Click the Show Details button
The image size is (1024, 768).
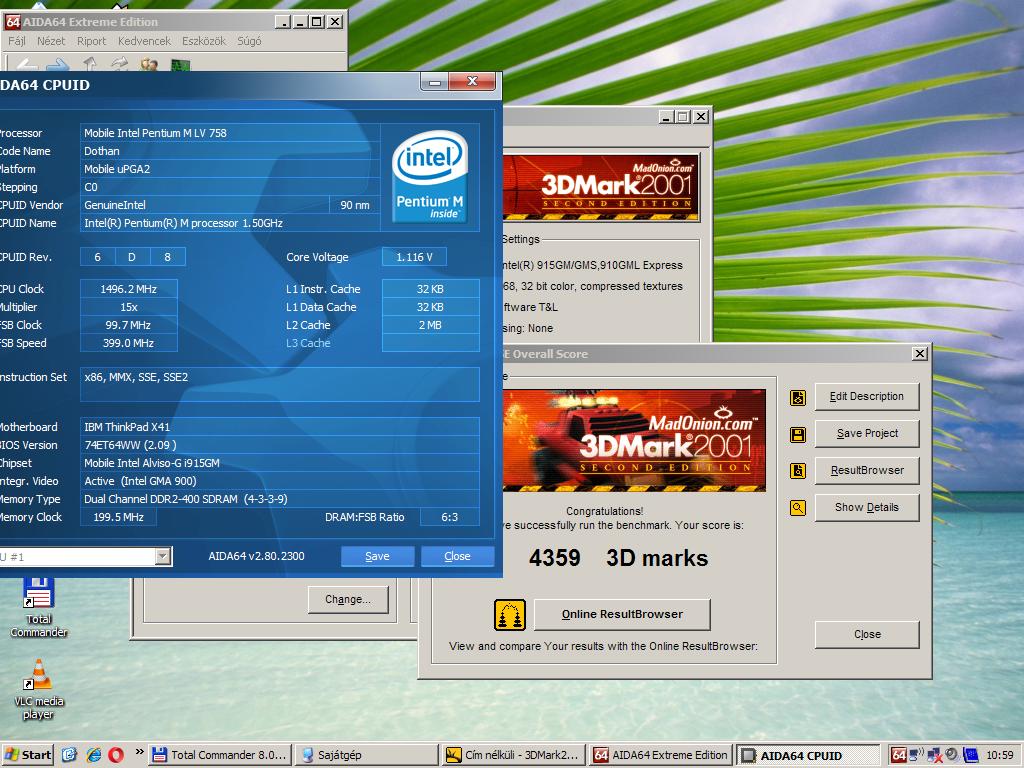coord(867,507)
